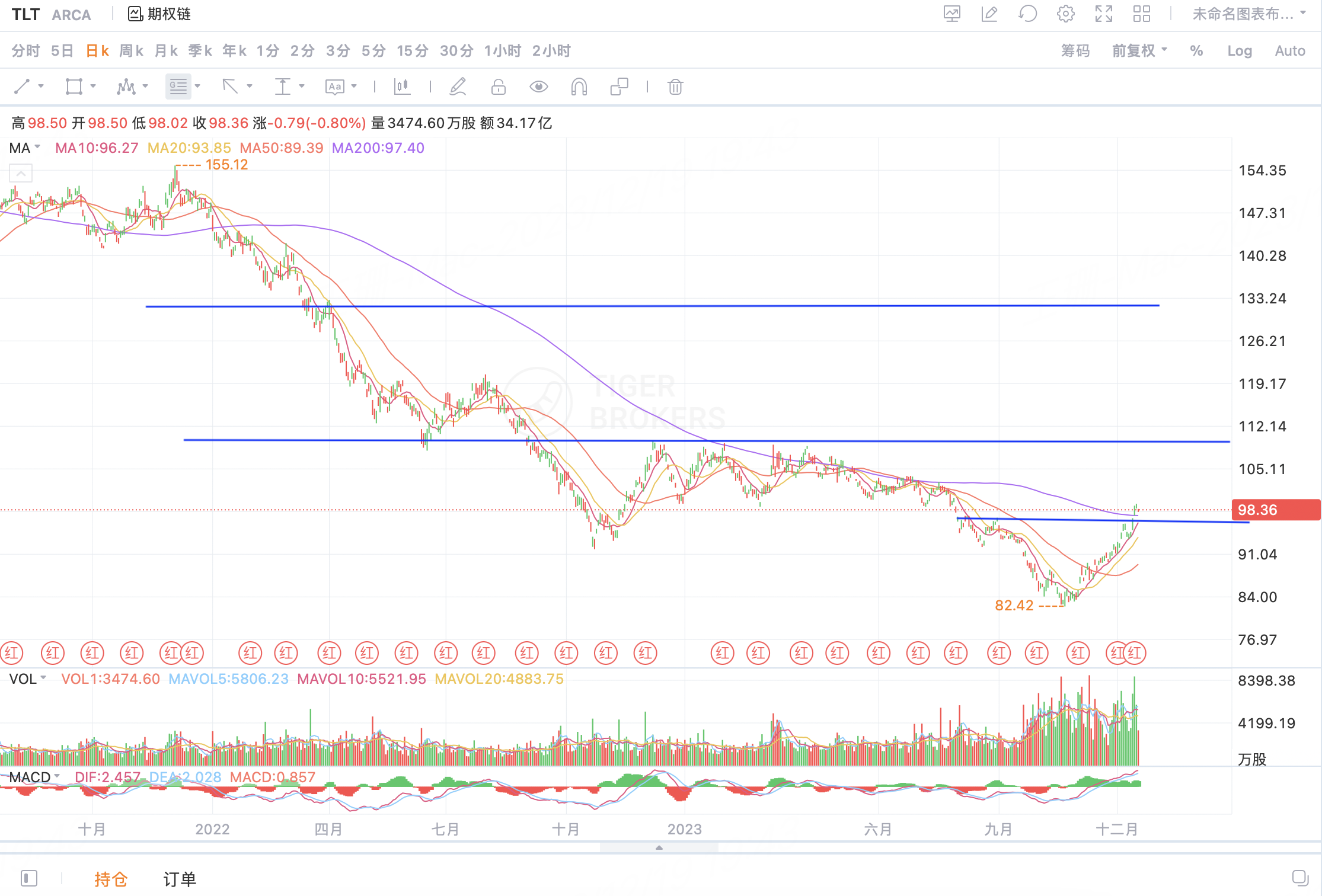Expand the text tool options arrow
The height and width of the screenshot is (896, 1322).
[354, 87]
